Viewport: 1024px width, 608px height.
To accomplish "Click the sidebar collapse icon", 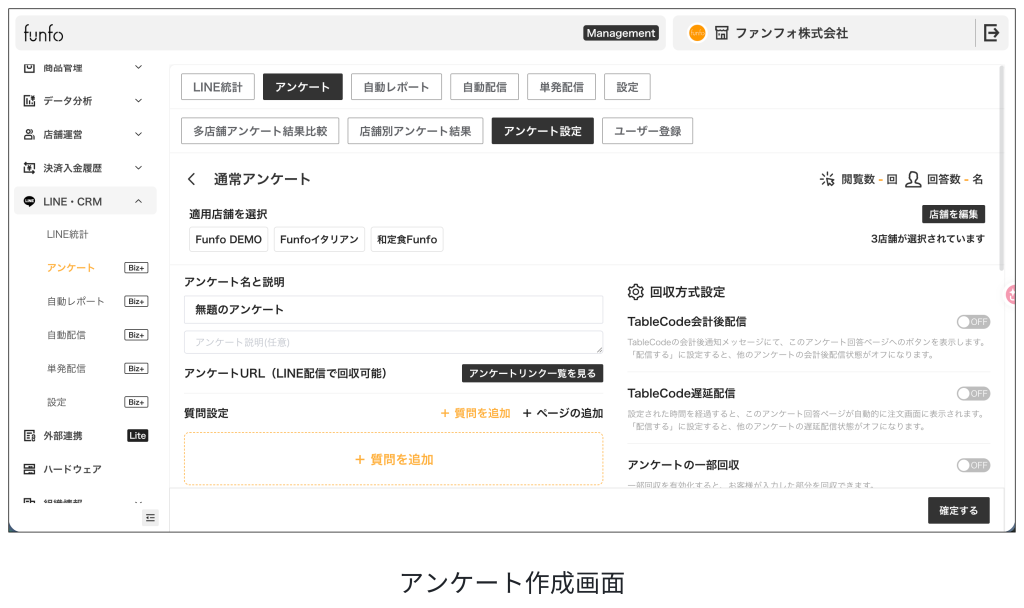I will coord(150,517).
